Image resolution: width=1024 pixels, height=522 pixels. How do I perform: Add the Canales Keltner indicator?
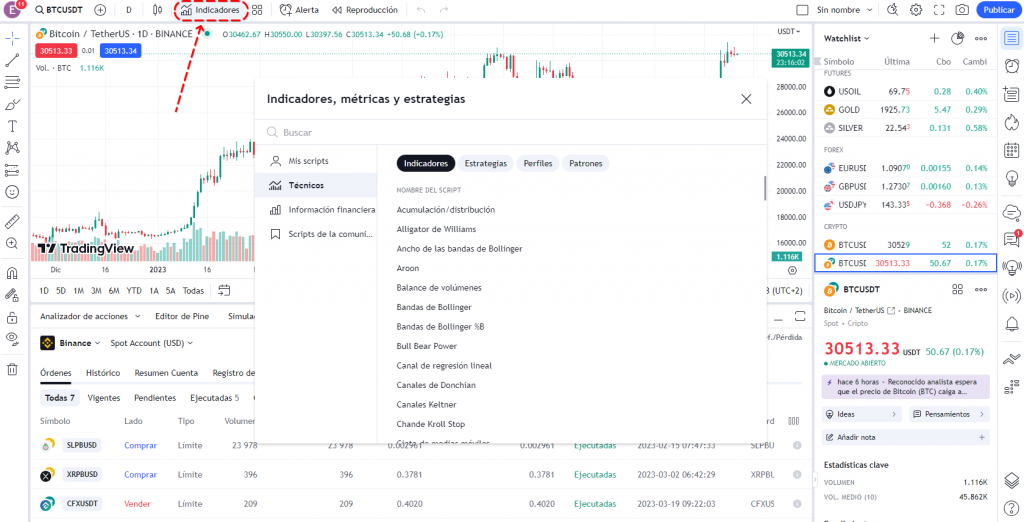(426, 404)
